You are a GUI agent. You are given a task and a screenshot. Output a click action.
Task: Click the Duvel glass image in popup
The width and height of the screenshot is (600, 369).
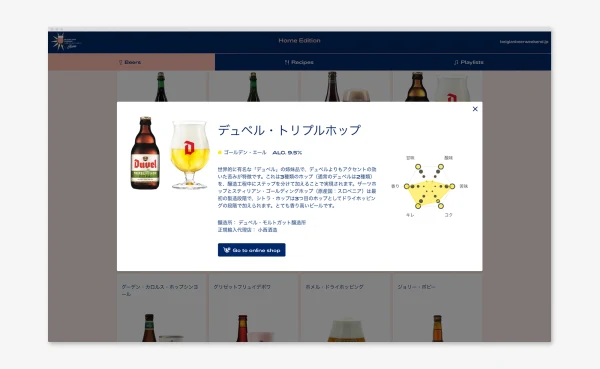click(x=190, y=155)
